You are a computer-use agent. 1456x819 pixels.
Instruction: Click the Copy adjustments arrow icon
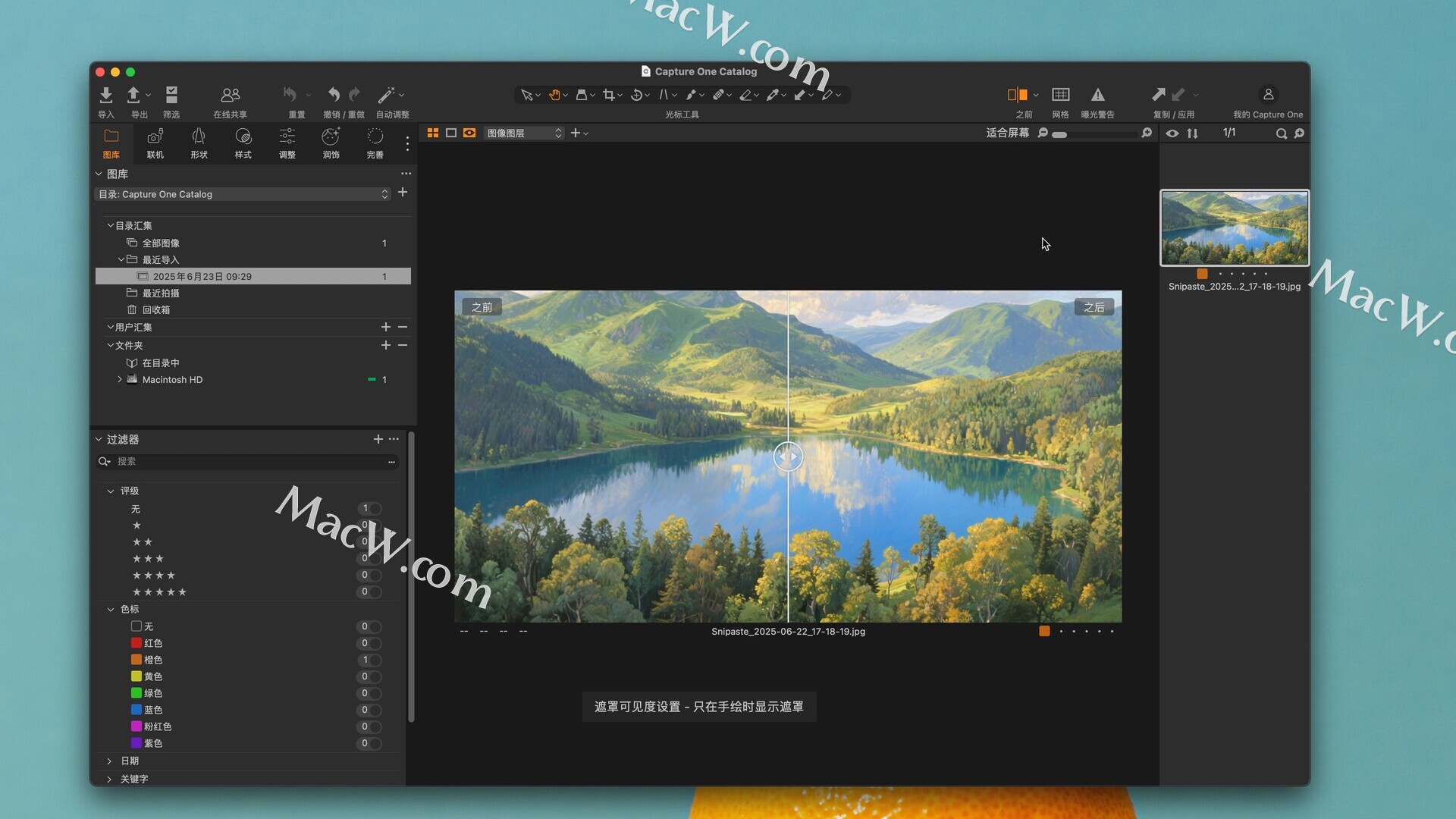coord(1158,95)
